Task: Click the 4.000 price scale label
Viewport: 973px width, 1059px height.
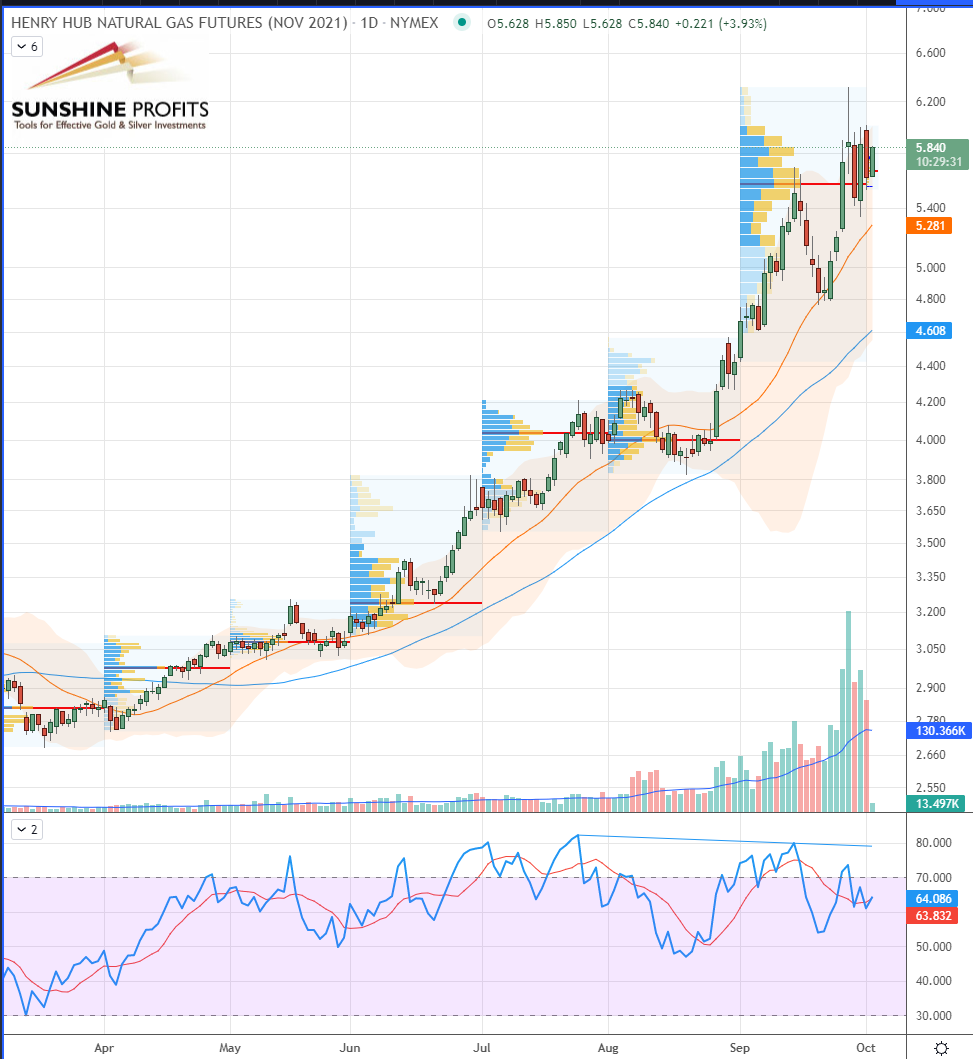Action: [930, 440]
